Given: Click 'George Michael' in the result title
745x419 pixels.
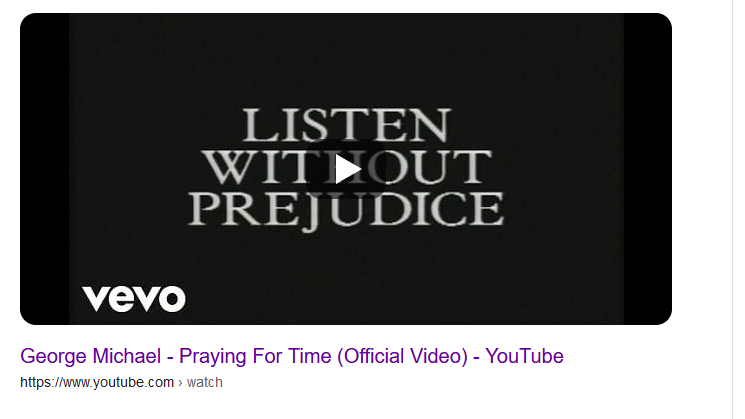Looking at the screenshot, I should point(90,356).
